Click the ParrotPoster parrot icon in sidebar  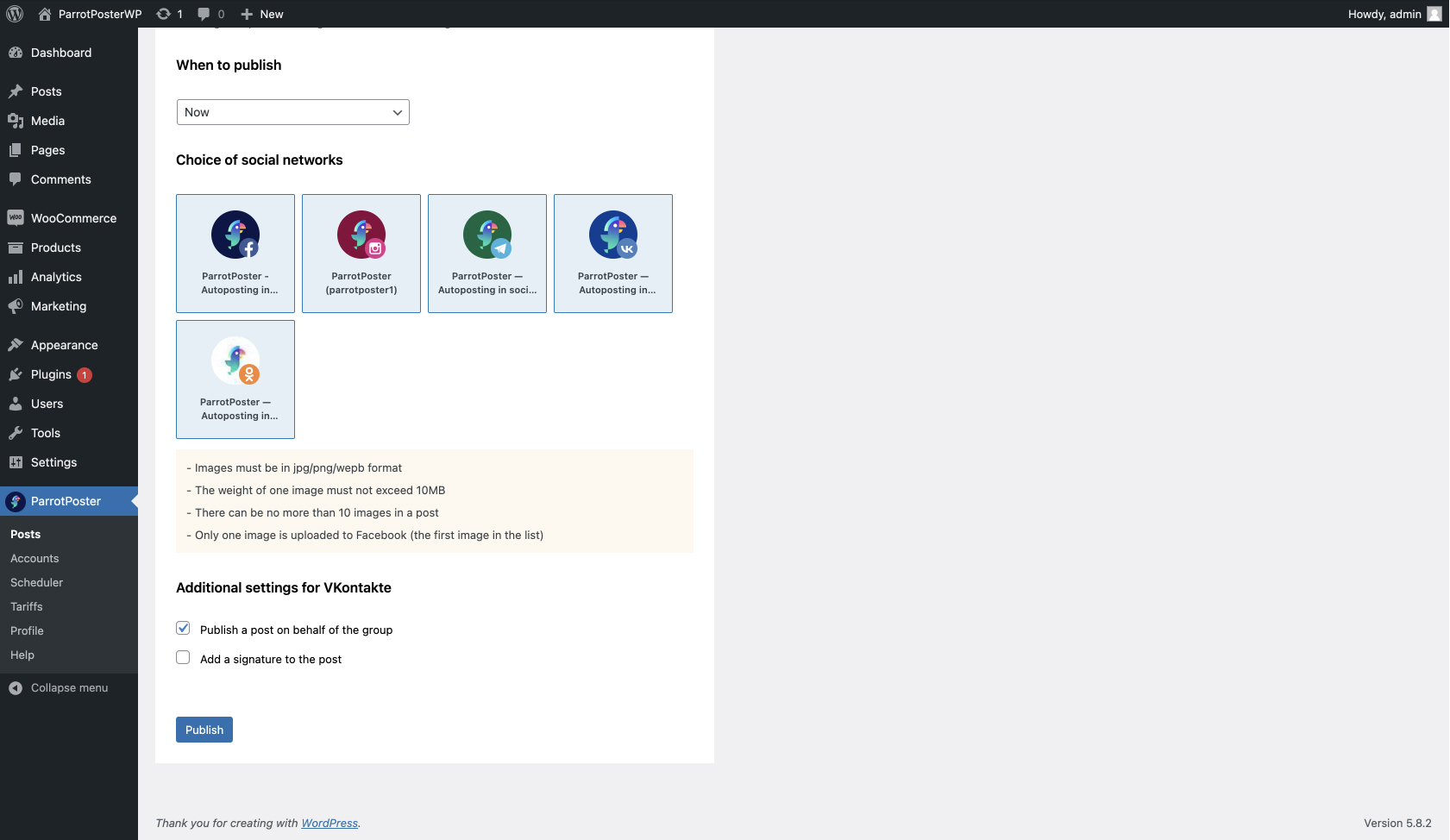coord(16,501)
